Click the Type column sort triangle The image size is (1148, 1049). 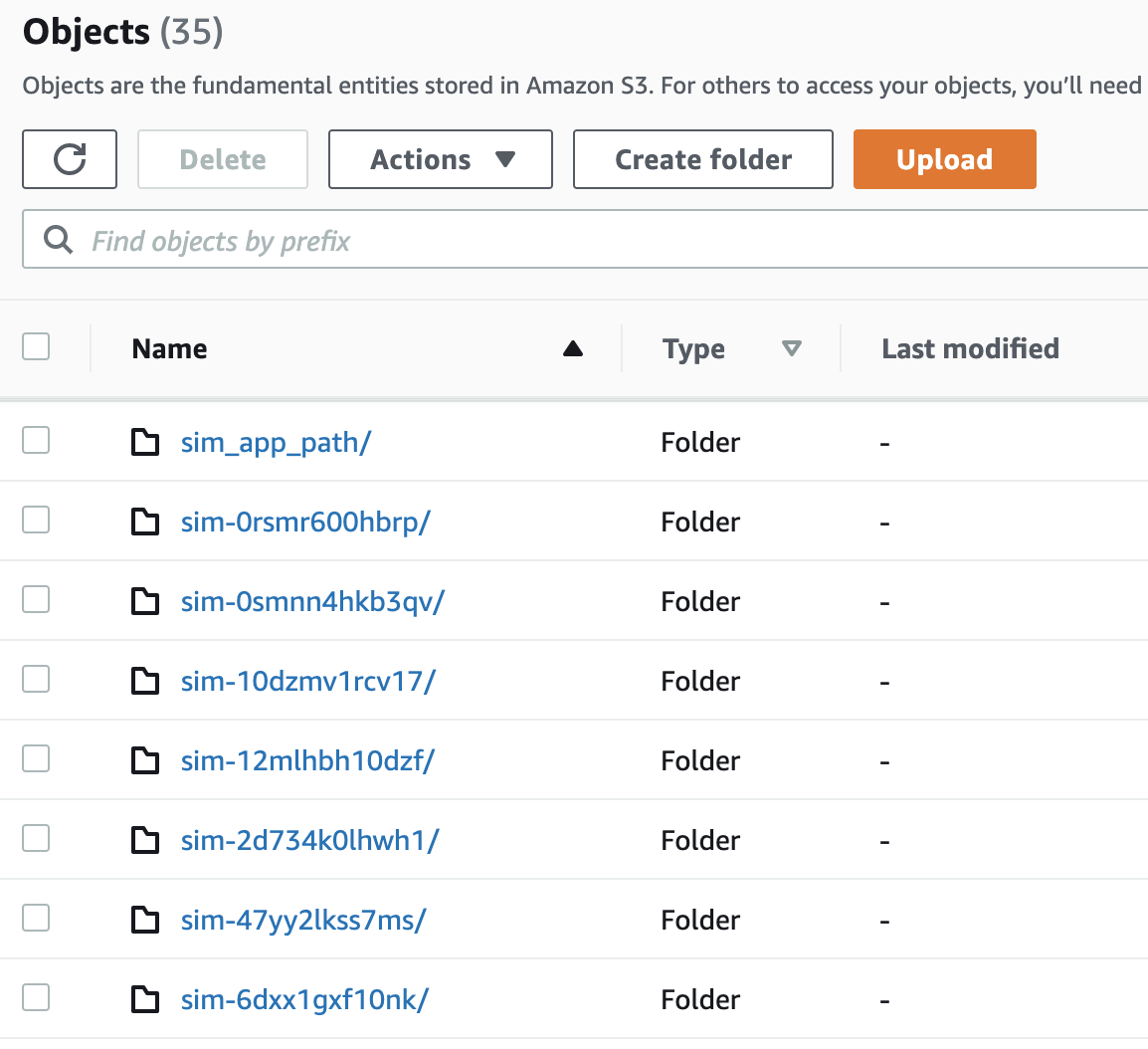click(x=792, y=348)
